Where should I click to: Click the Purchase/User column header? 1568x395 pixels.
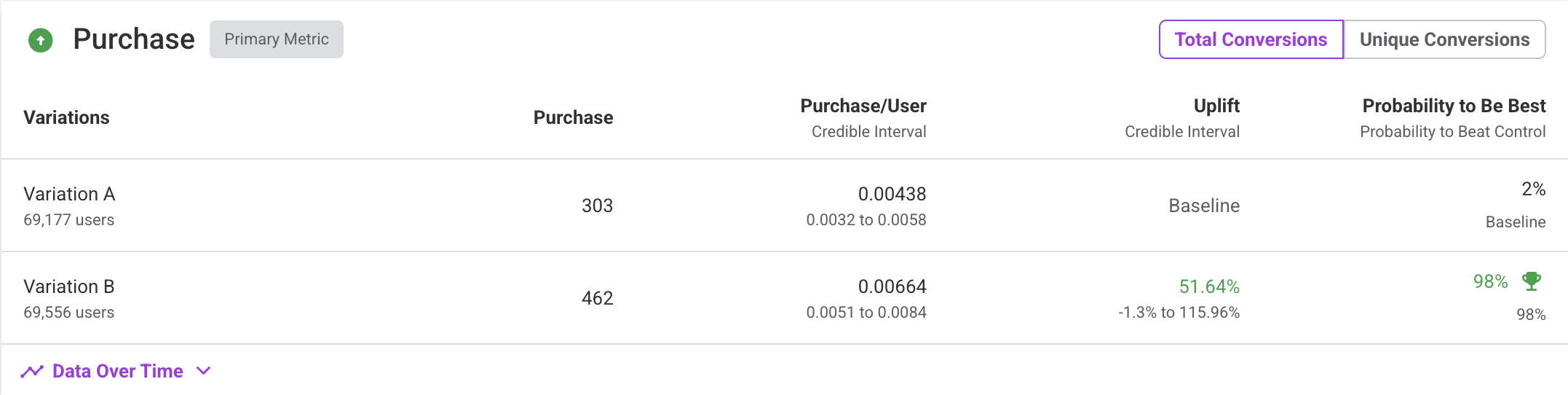point(863,106)
